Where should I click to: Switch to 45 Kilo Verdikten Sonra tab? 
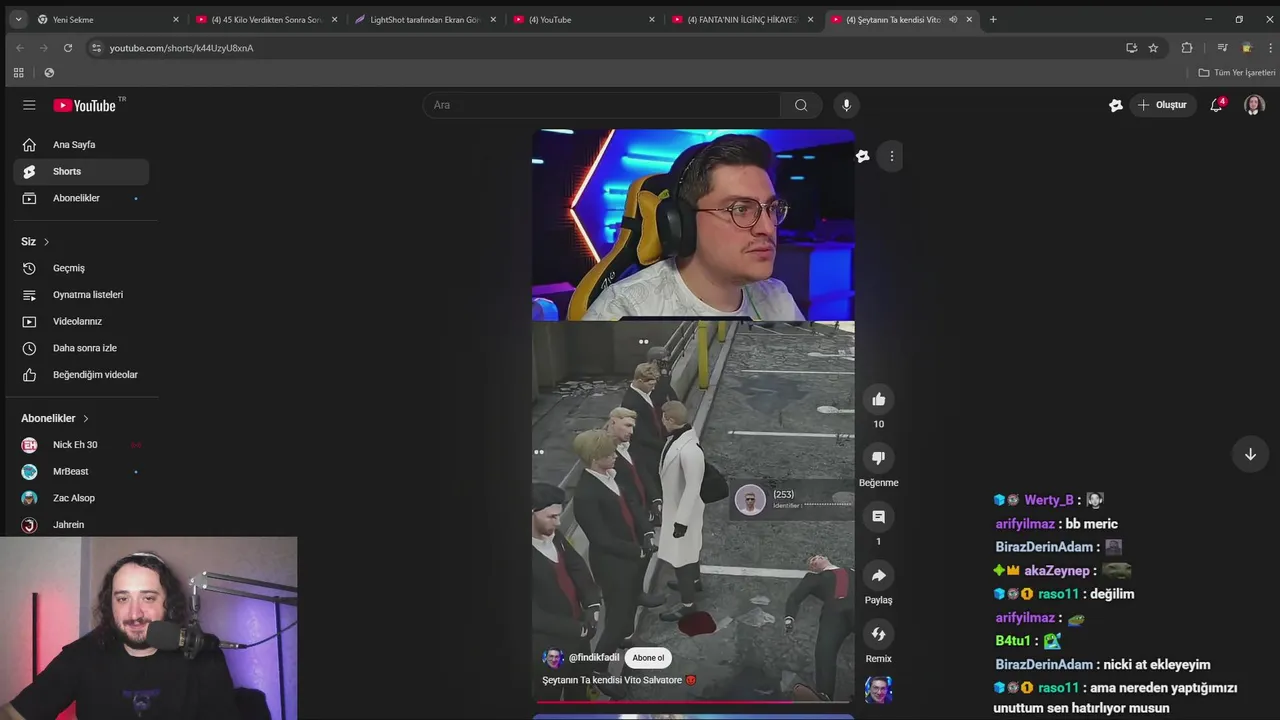[x=266, y=20]
